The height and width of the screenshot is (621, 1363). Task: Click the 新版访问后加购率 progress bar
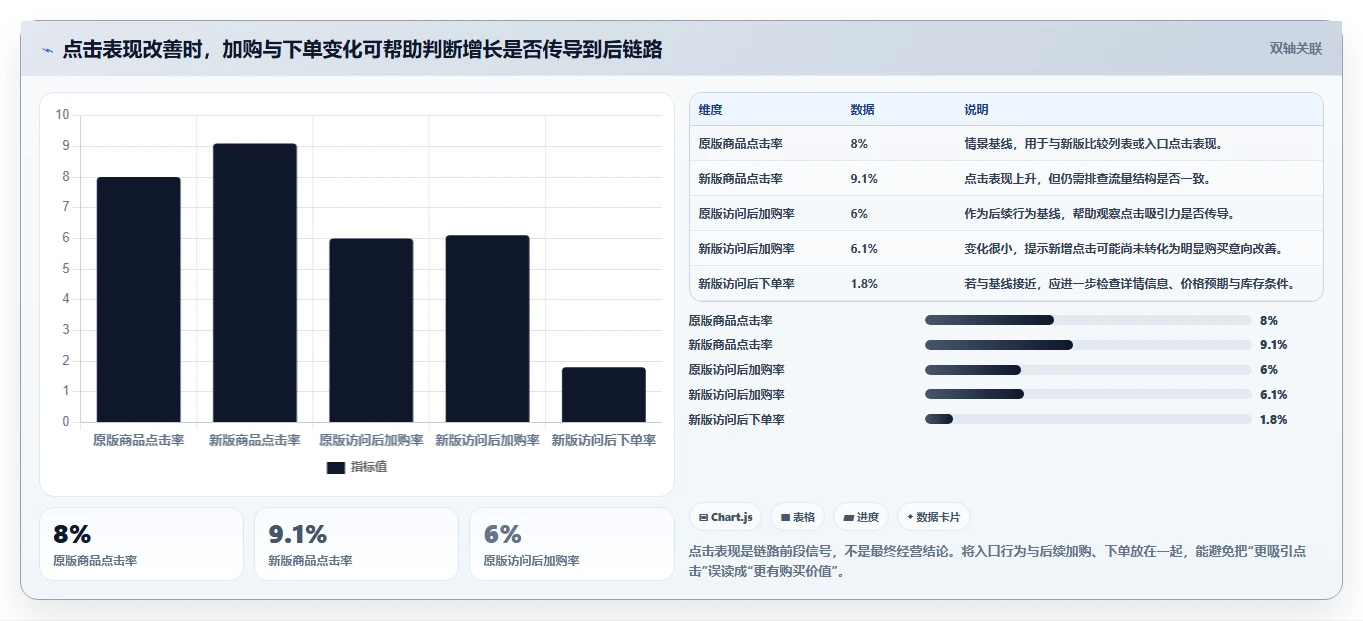[1088, 395]
